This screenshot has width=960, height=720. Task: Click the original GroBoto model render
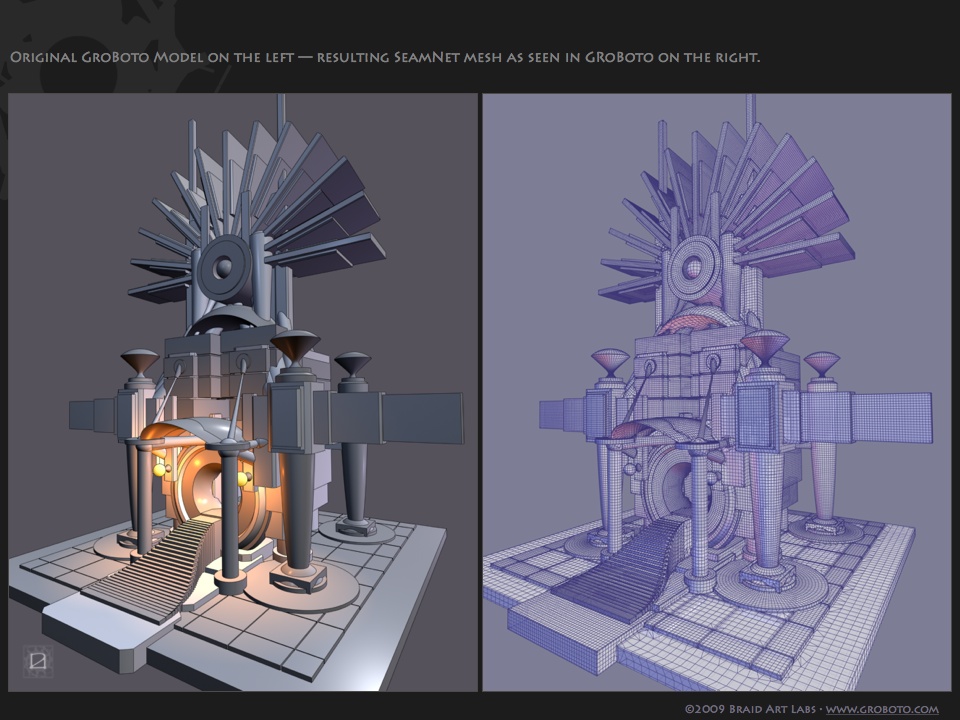(242, 392)
